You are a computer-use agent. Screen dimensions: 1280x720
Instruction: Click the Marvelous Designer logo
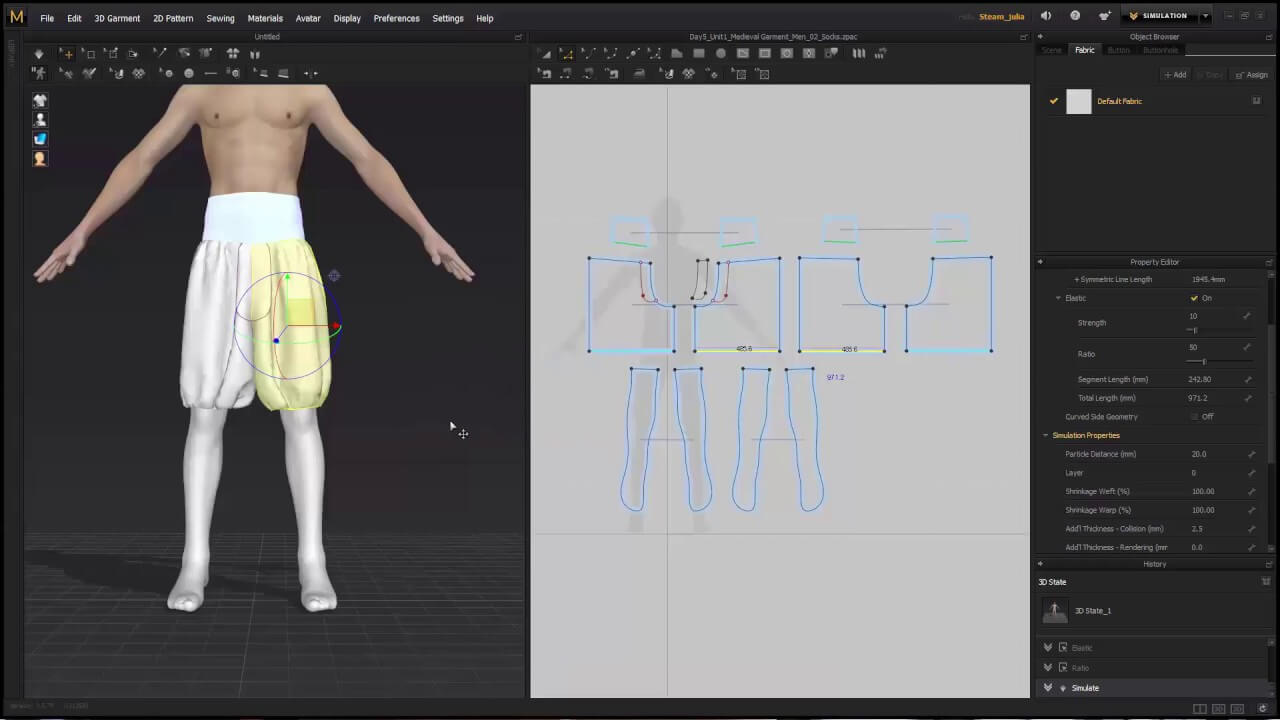pyautogui.click(x=16, y=17)
